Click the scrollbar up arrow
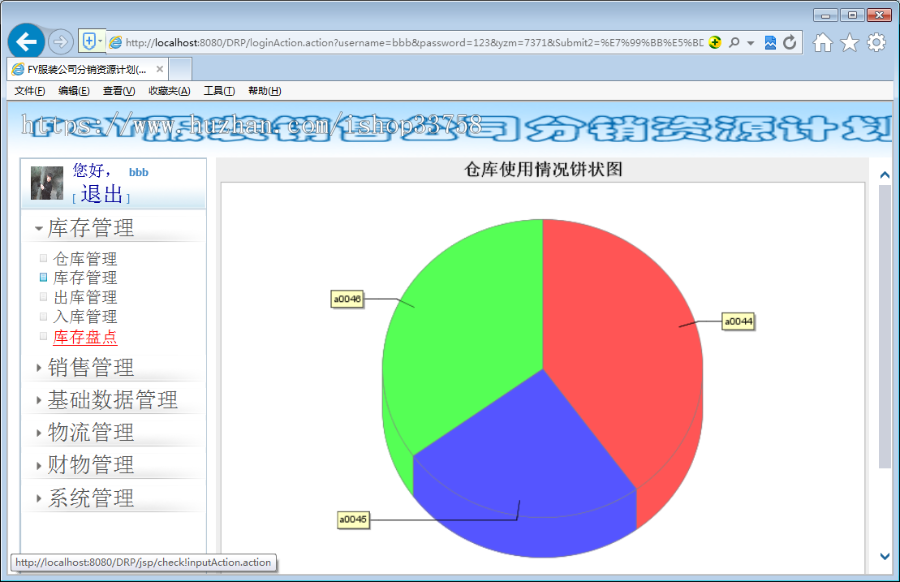 [x=883, y=173]
